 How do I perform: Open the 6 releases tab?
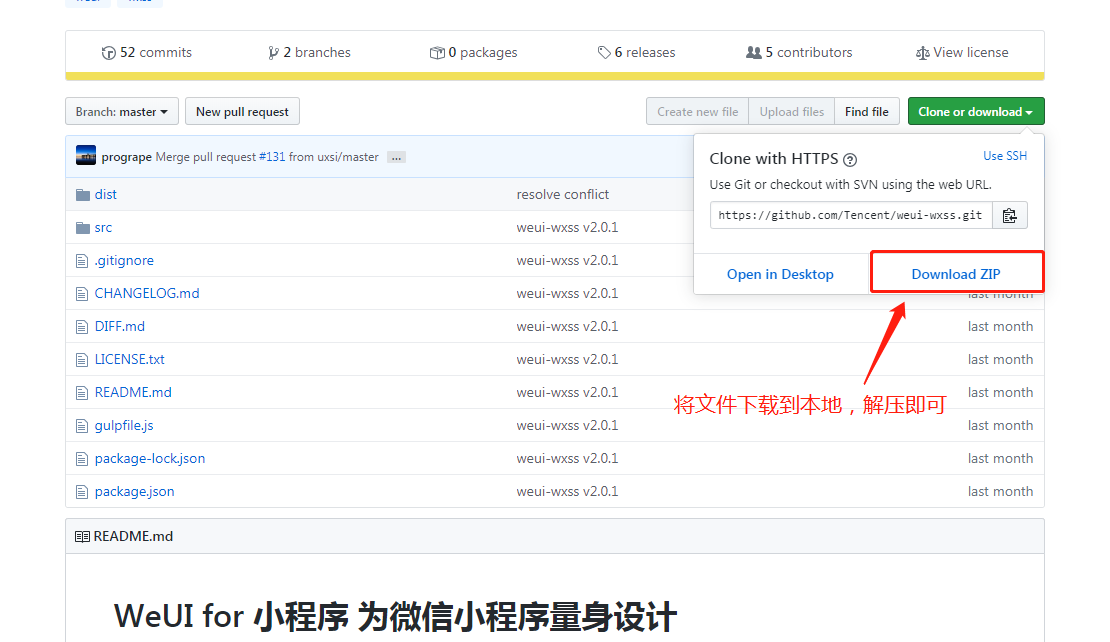click(x=636, y=52)
